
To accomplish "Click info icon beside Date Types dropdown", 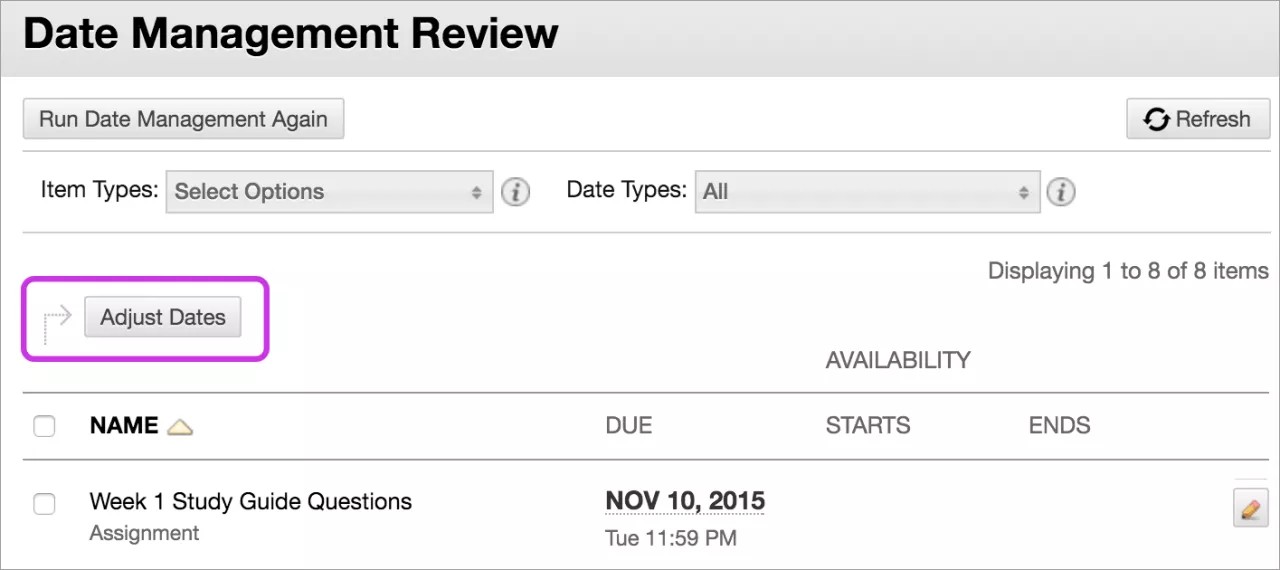I will pos(1061,191).
